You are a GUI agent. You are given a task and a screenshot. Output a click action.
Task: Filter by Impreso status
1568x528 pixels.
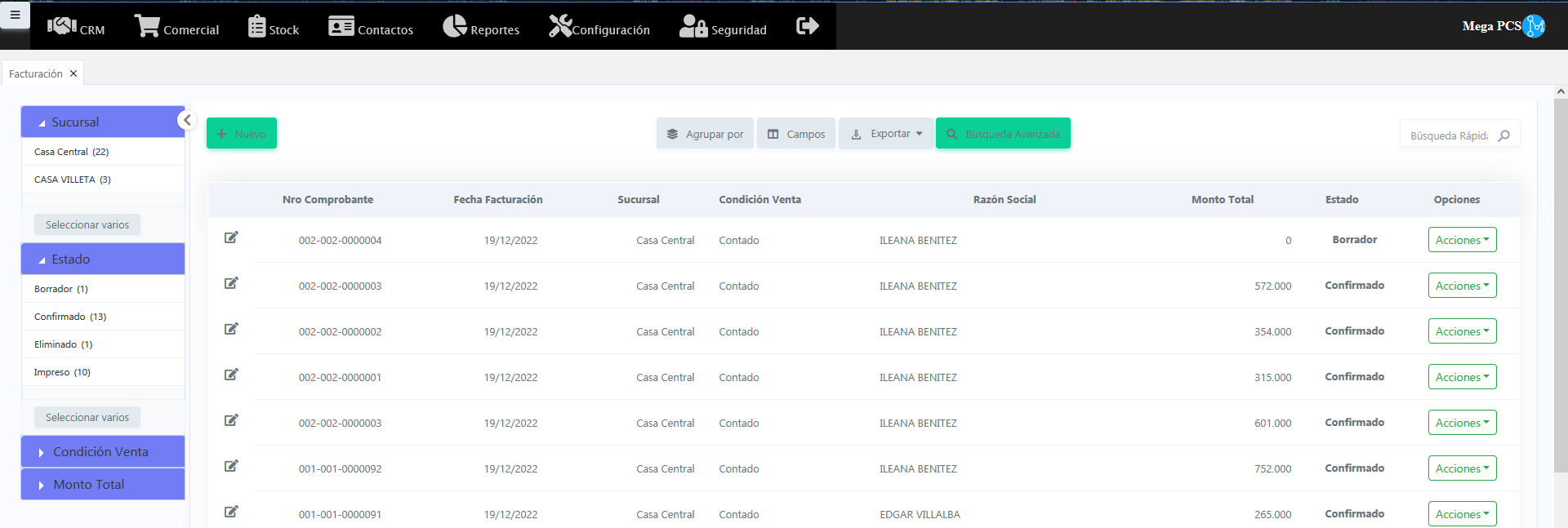[x=62, y=372]
